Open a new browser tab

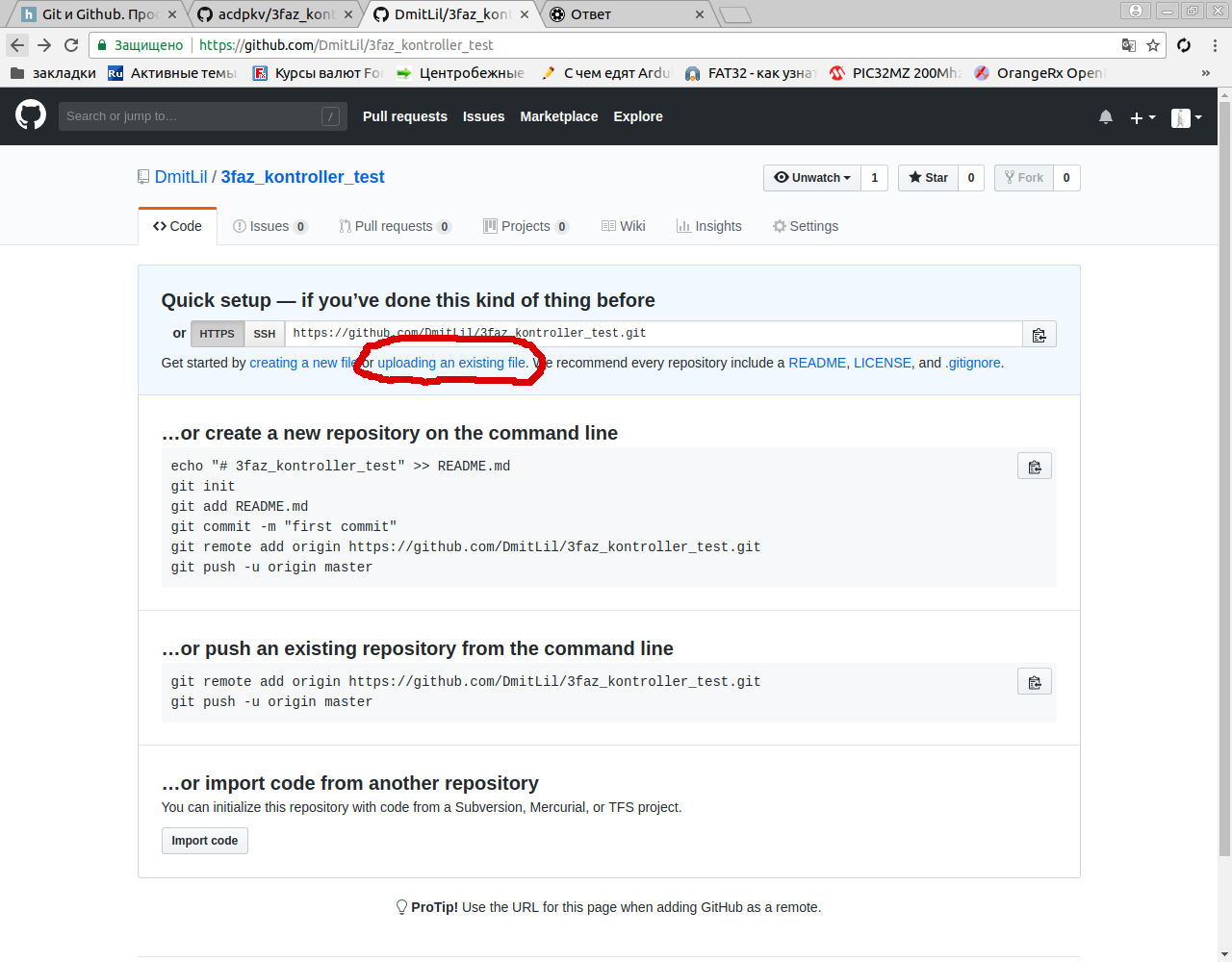(735, 14)
